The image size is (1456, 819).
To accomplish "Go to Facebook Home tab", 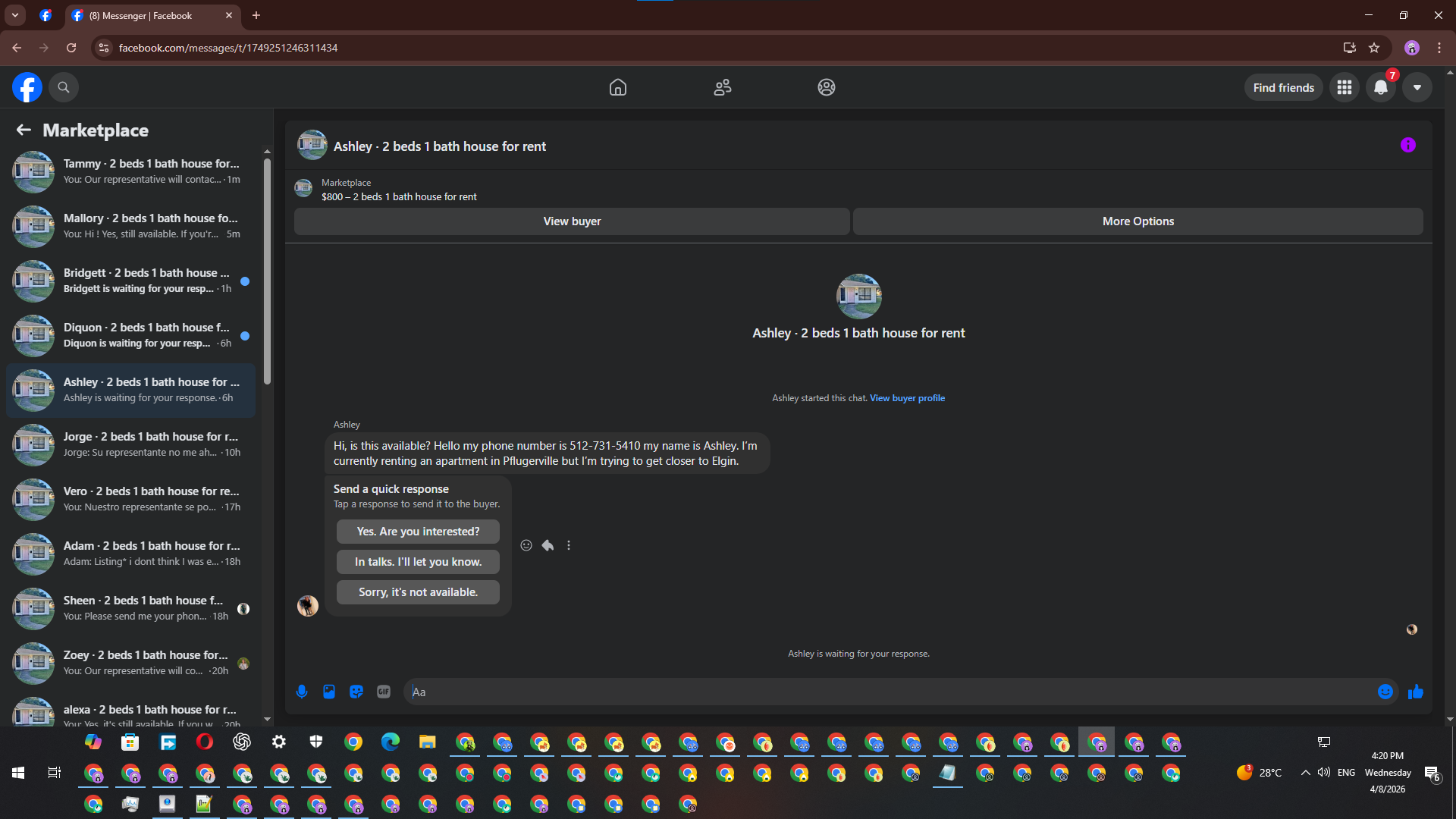I will (618, 88).
